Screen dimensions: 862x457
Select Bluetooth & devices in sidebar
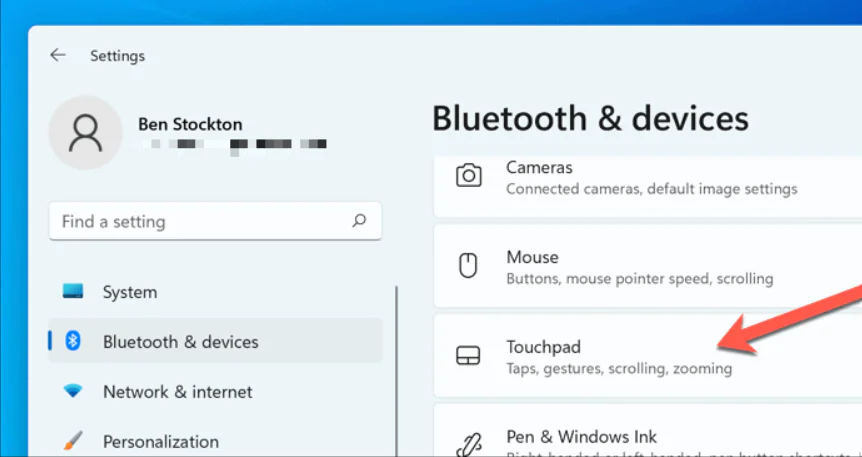pos(215,342)
